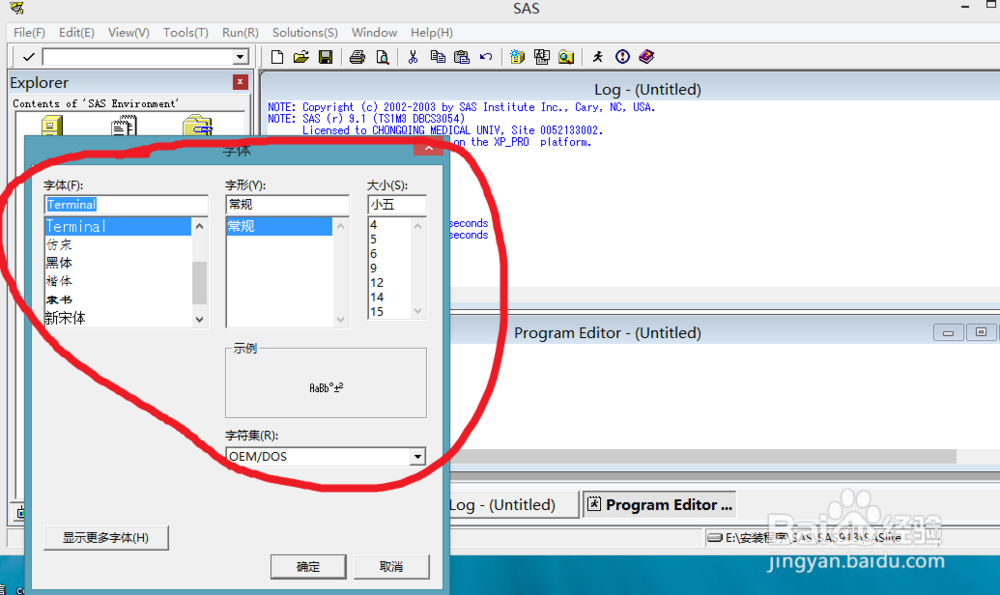Minimize the Program Editor window
The image size is (1000, 595).
pos(948,332)
